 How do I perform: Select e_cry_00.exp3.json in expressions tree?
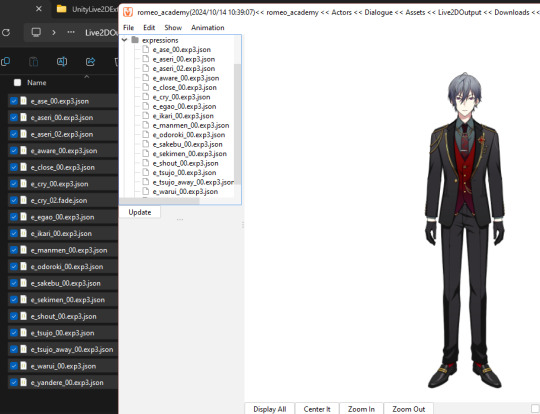coord(181,97)
